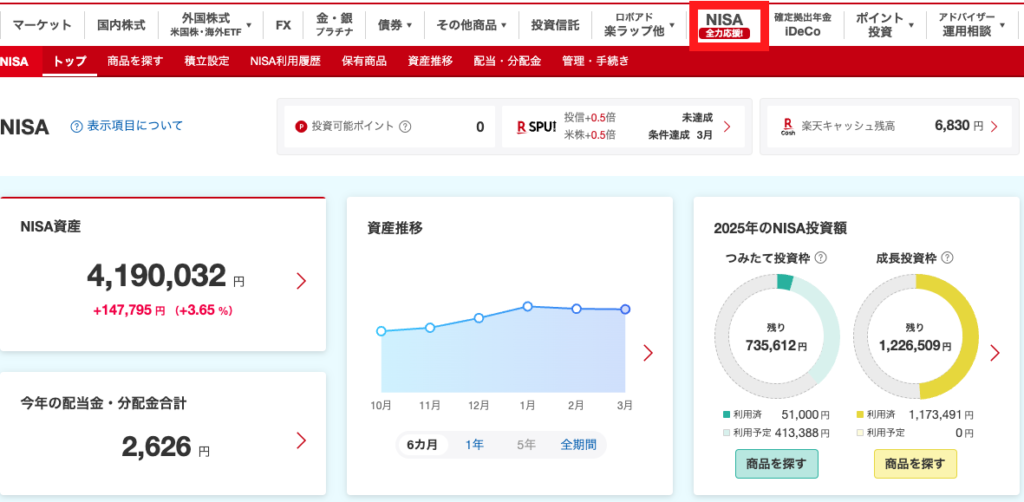Open 今年の配当金・分配金合計 details arrow
Viewport: 1024px width, 502px height.
[301, 441]
